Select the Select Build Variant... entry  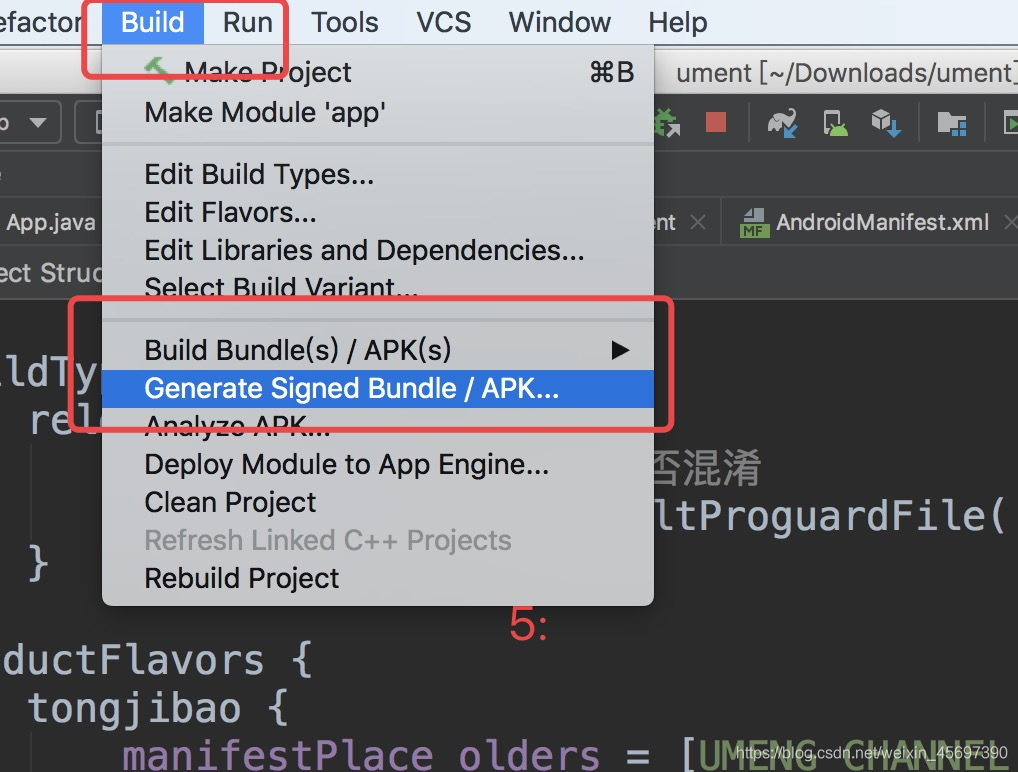point(378,286)
